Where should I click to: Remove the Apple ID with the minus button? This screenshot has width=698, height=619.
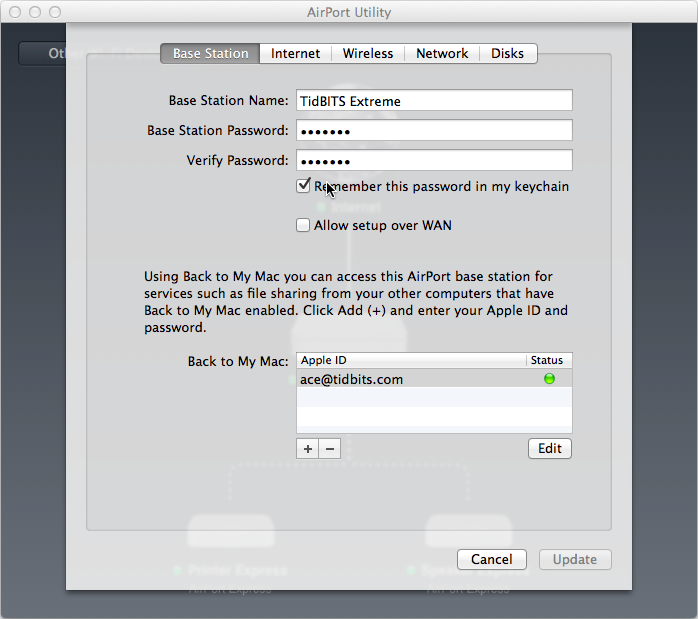pyautogui.click(x=330, y=449)
